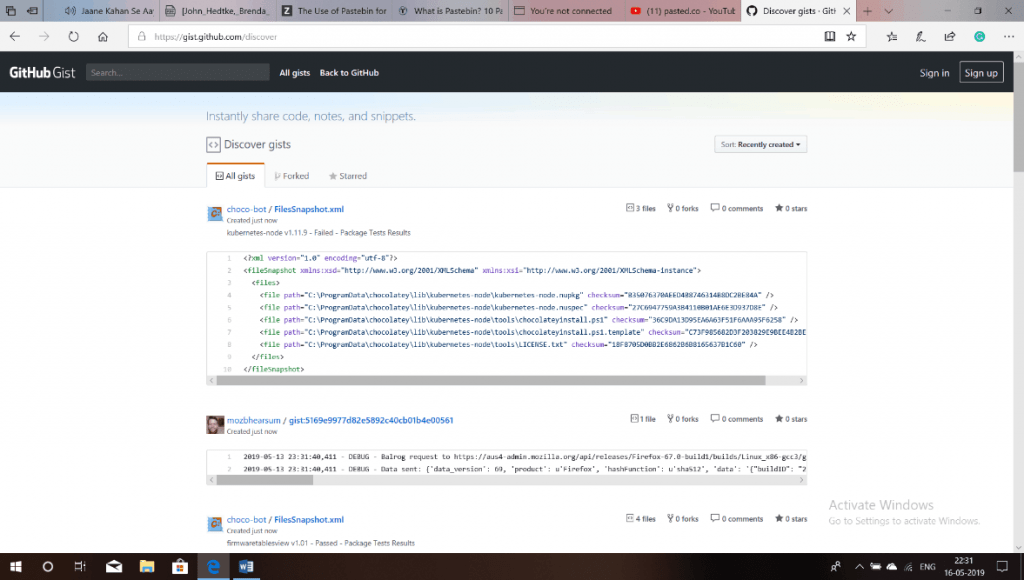Click the mozbhearsum user avatar

214,424
